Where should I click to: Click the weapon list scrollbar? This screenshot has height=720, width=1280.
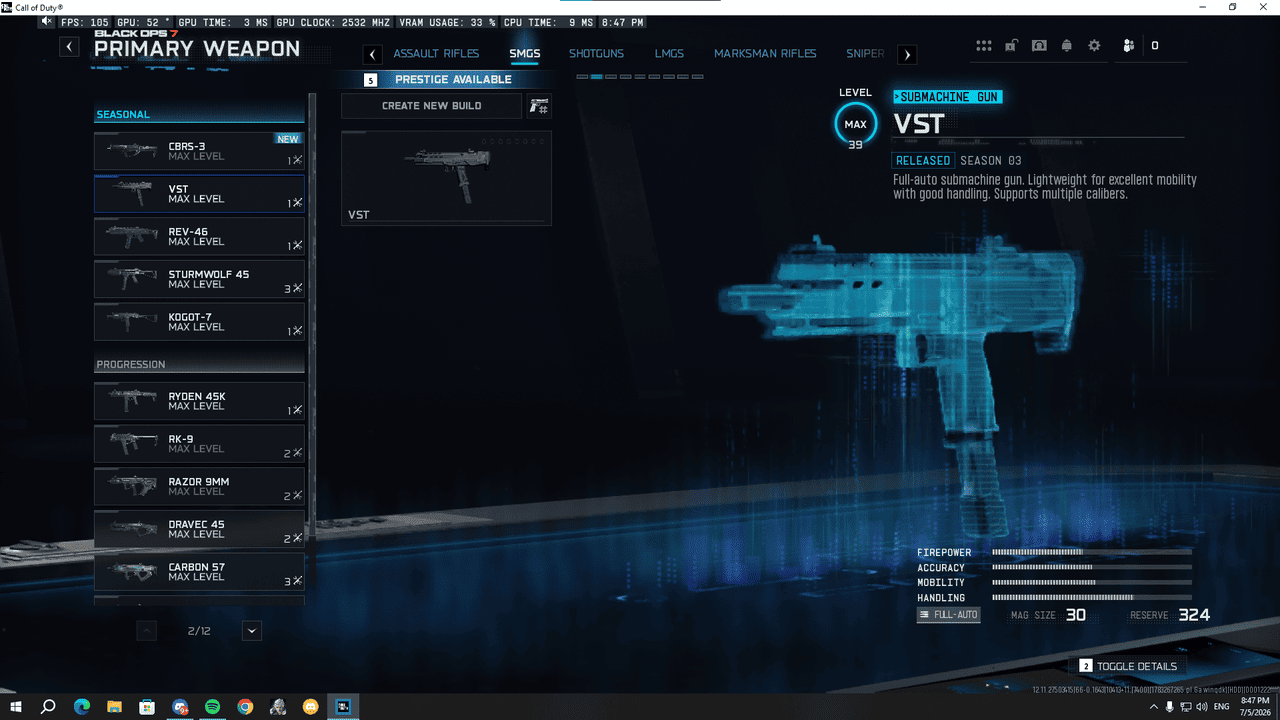coord(312,316)
